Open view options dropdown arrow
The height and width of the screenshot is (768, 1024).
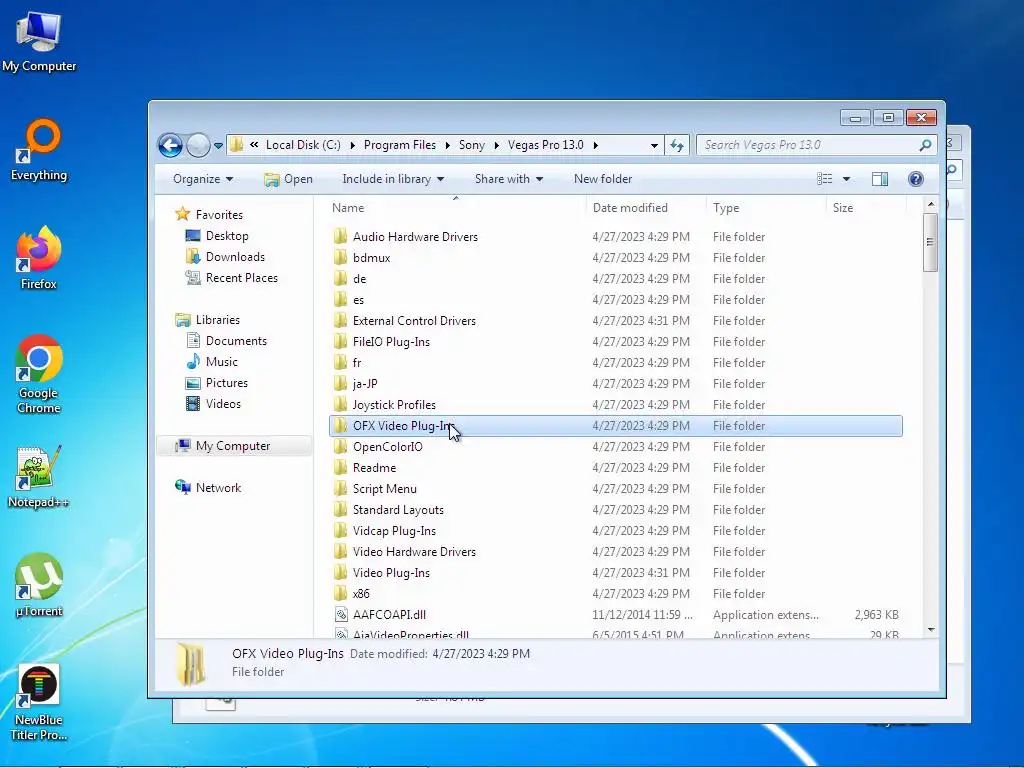pos(846,179)
